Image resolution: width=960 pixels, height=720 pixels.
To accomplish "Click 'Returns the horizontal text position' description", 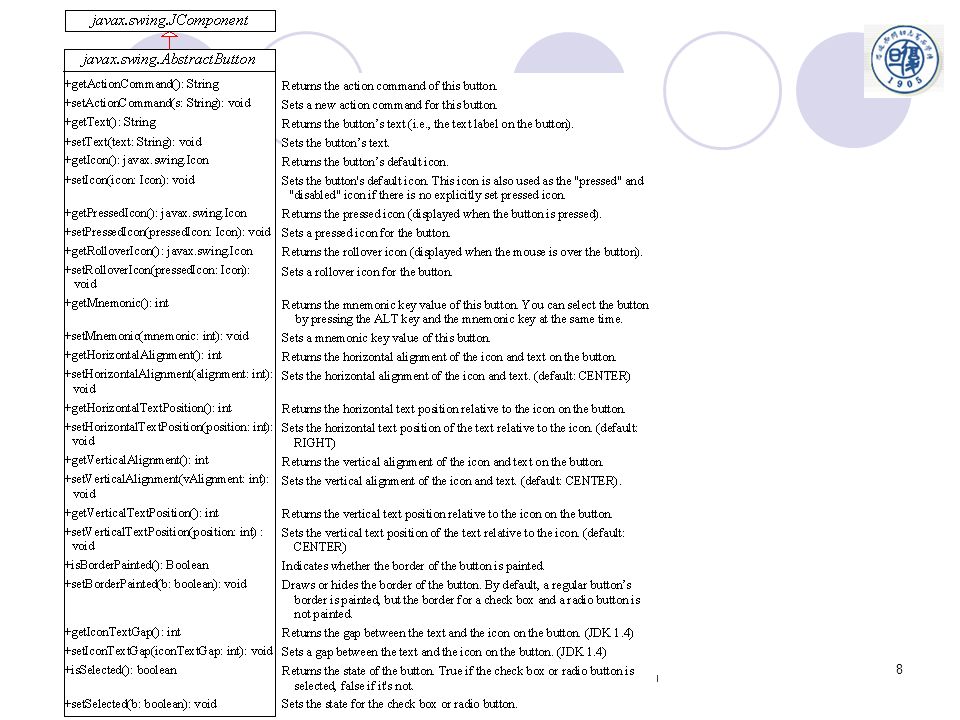I will 453,409.
